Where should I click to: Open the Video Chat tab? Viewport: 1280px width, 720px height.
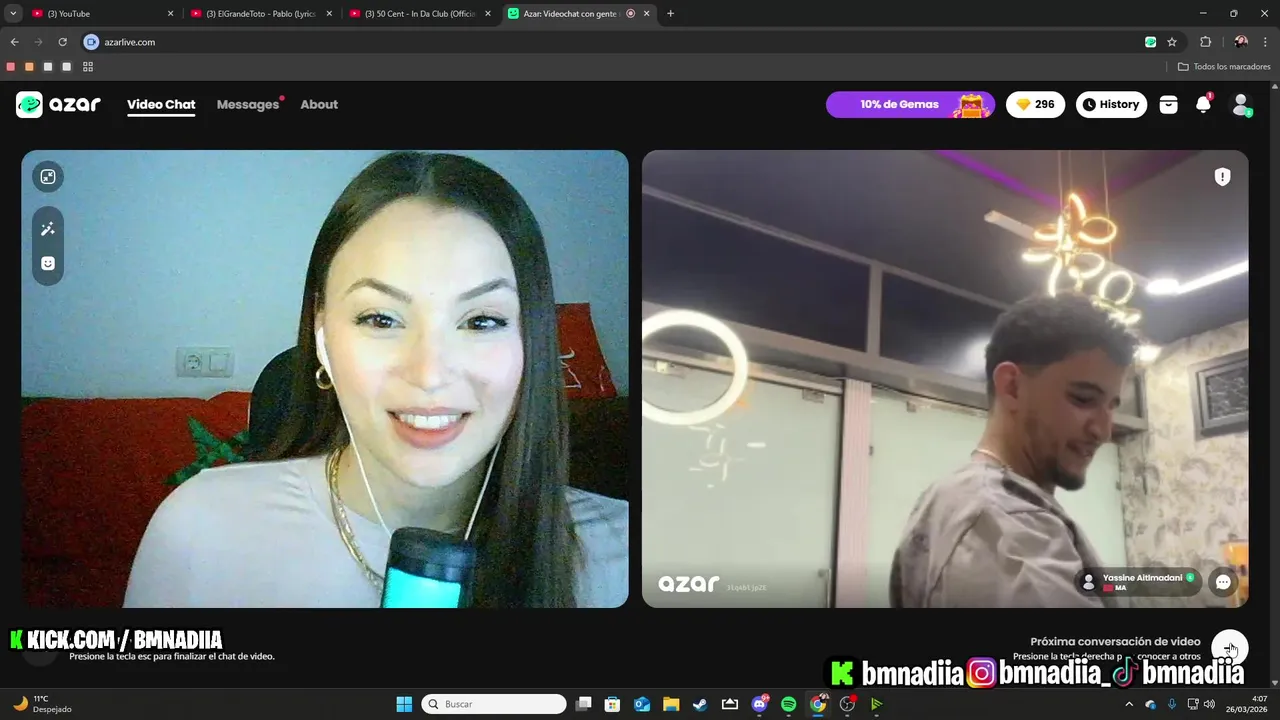point(161,104)
